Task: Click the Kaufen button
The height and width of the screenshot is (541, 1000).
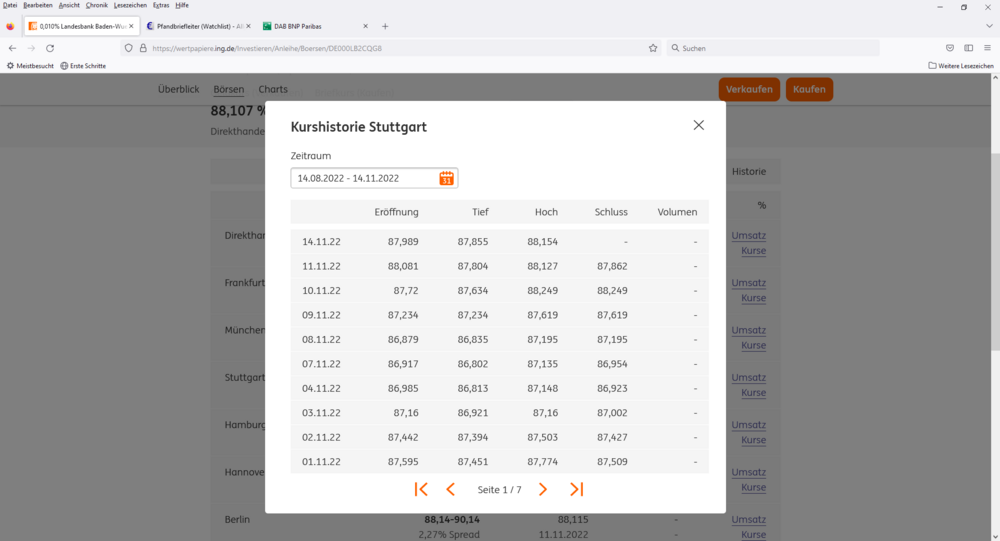Action: [x=809, y=89]
